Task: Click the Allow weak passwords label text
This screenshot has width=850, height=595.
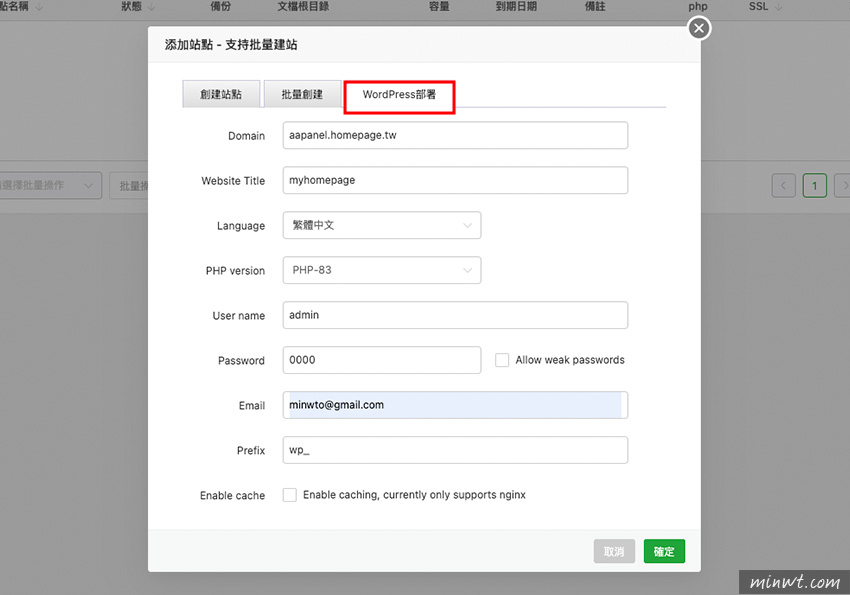Action: 570,360
